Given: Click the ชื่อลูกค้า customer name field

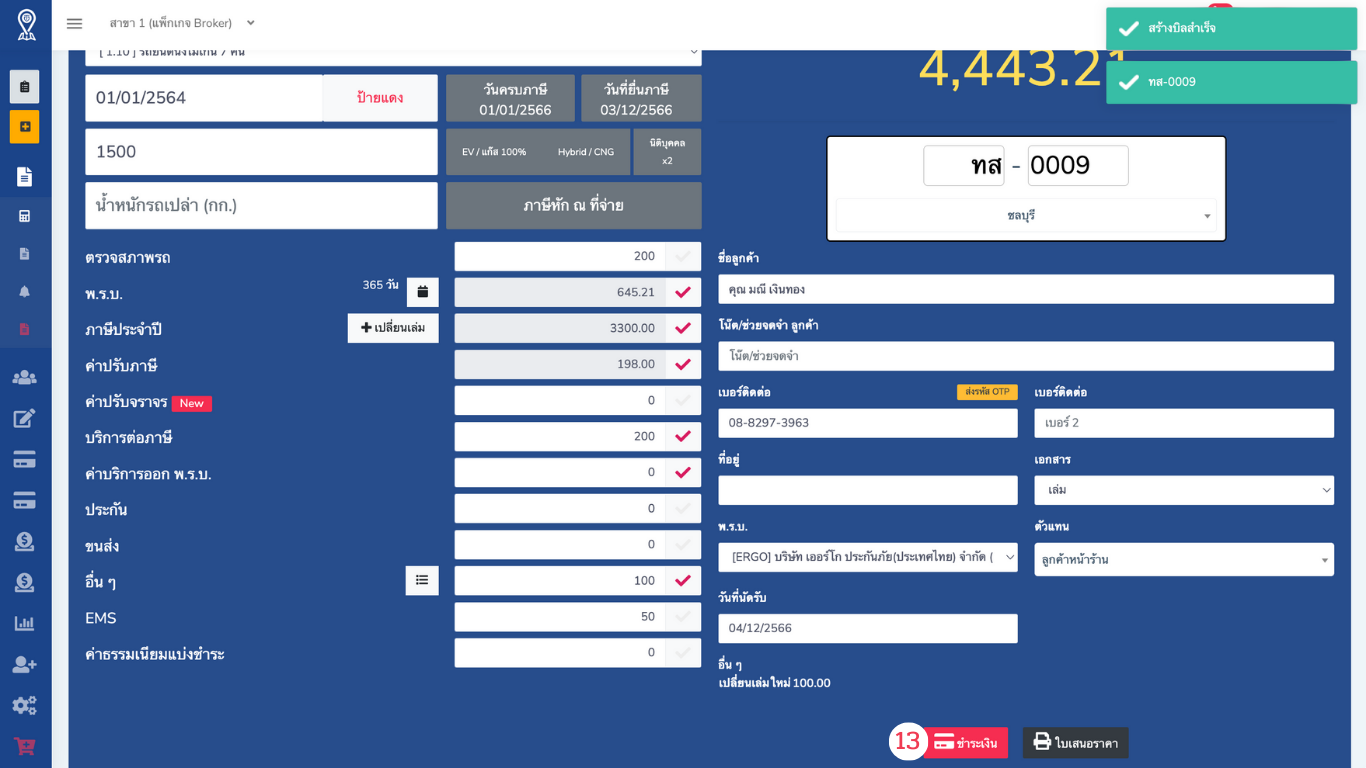Looking at the screenshot, I should click(1026, 289).
